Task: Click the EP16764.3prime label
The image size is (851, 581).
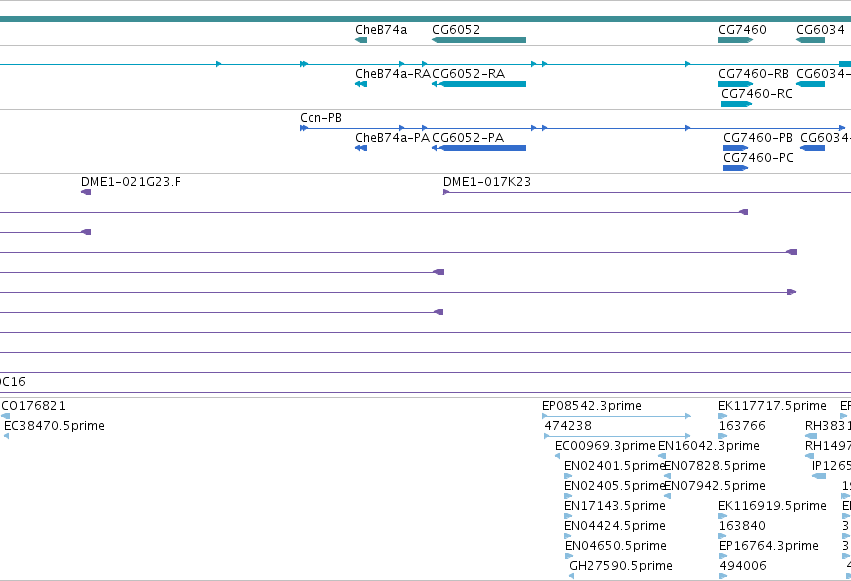Action: pos(769,546)
